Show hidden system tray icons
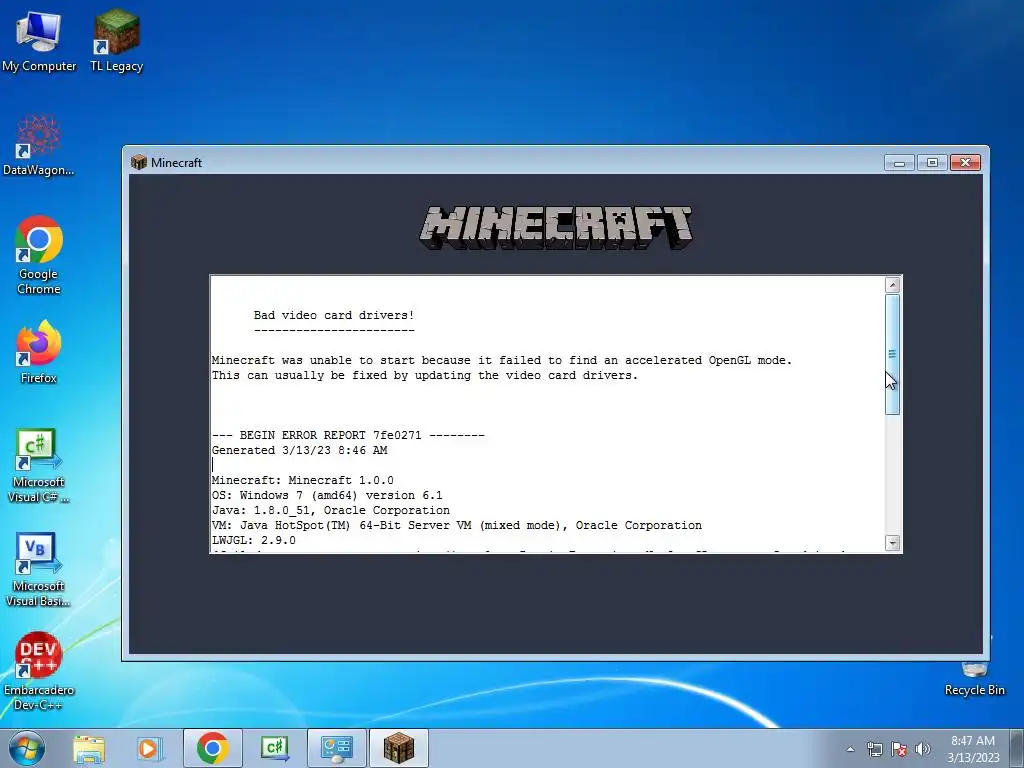Viewport: 1024px width, 768px height. pyautogui.click(x=850, y=749)
